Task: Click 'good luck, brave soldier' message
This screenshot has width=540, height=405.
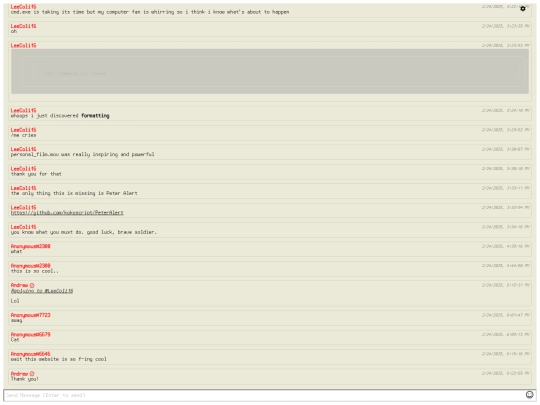Action: 83,232
